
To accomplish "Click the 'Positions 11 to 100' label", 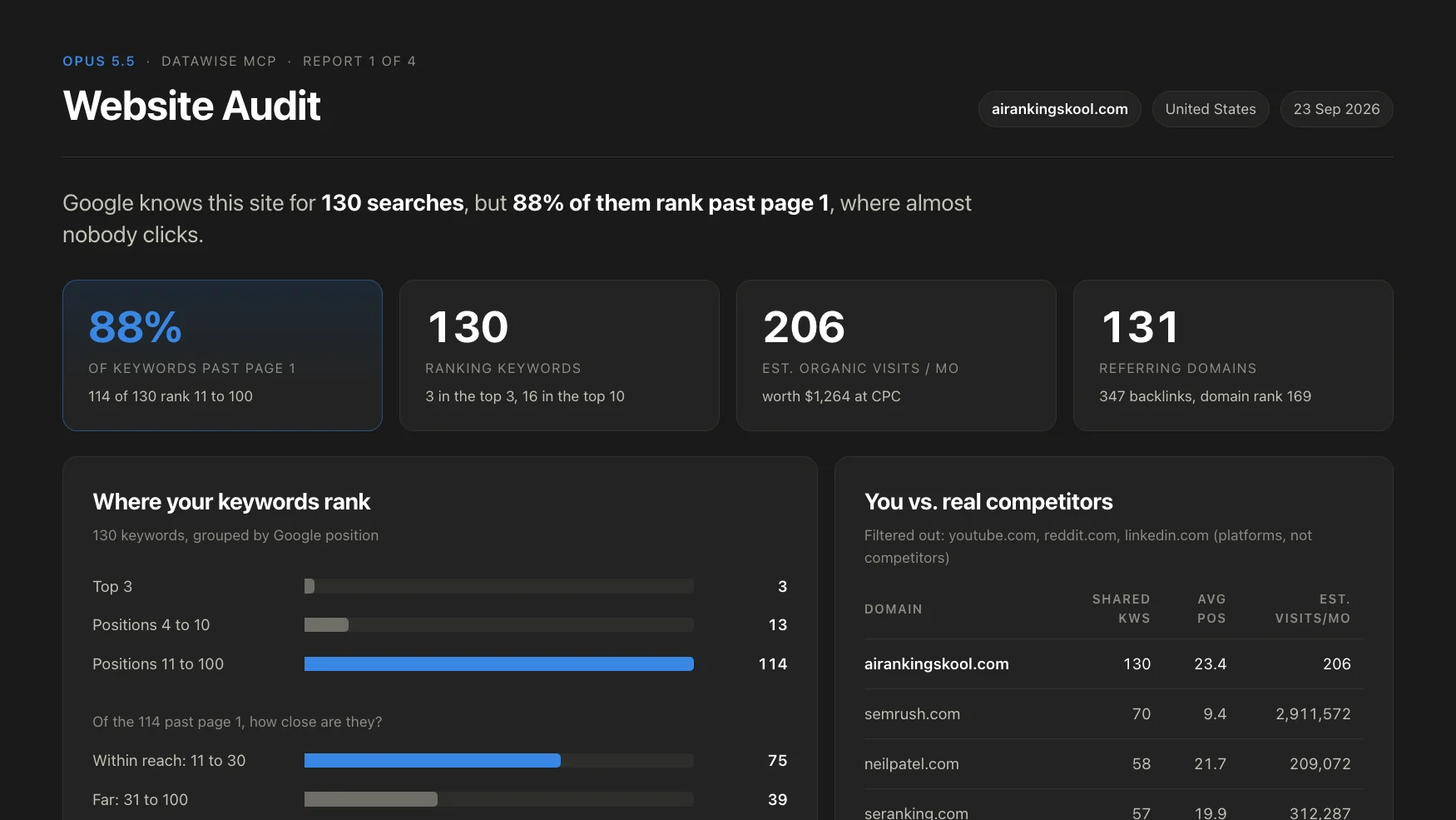I will click(158, 663).
